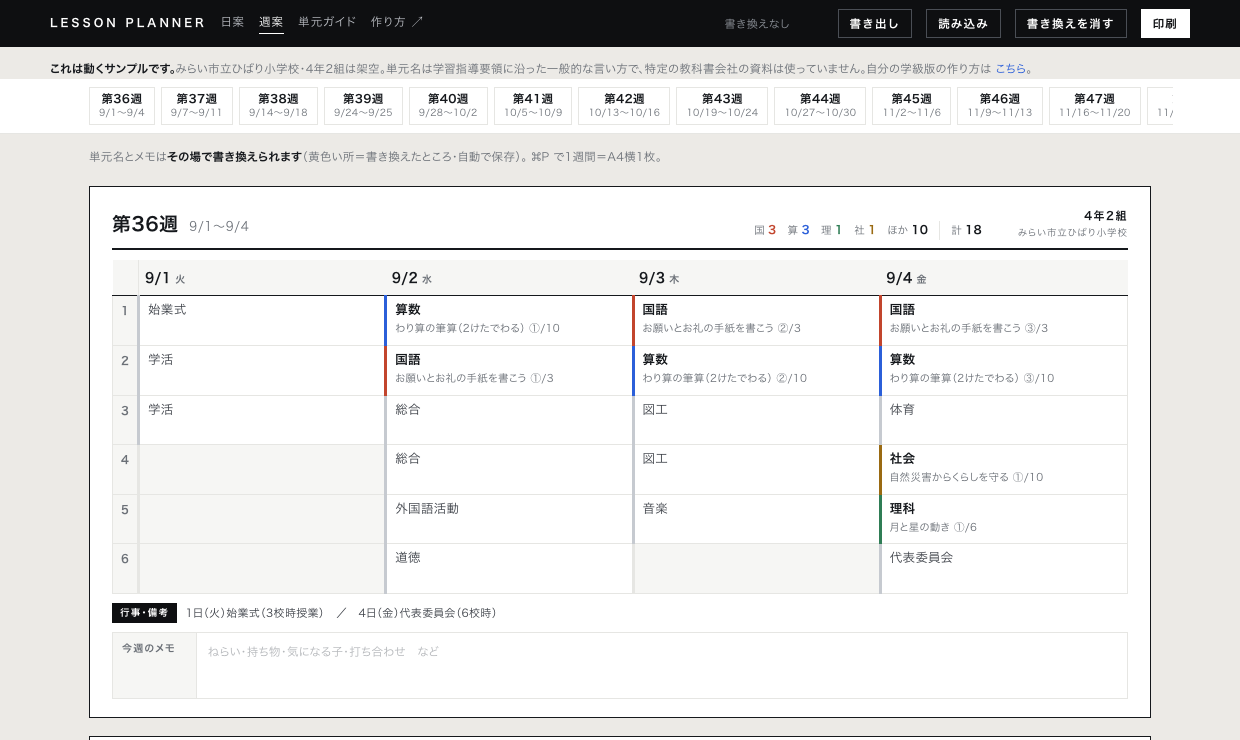1240x740 pixels.
Task: Click the 計 18 total count
Action: 966,230
